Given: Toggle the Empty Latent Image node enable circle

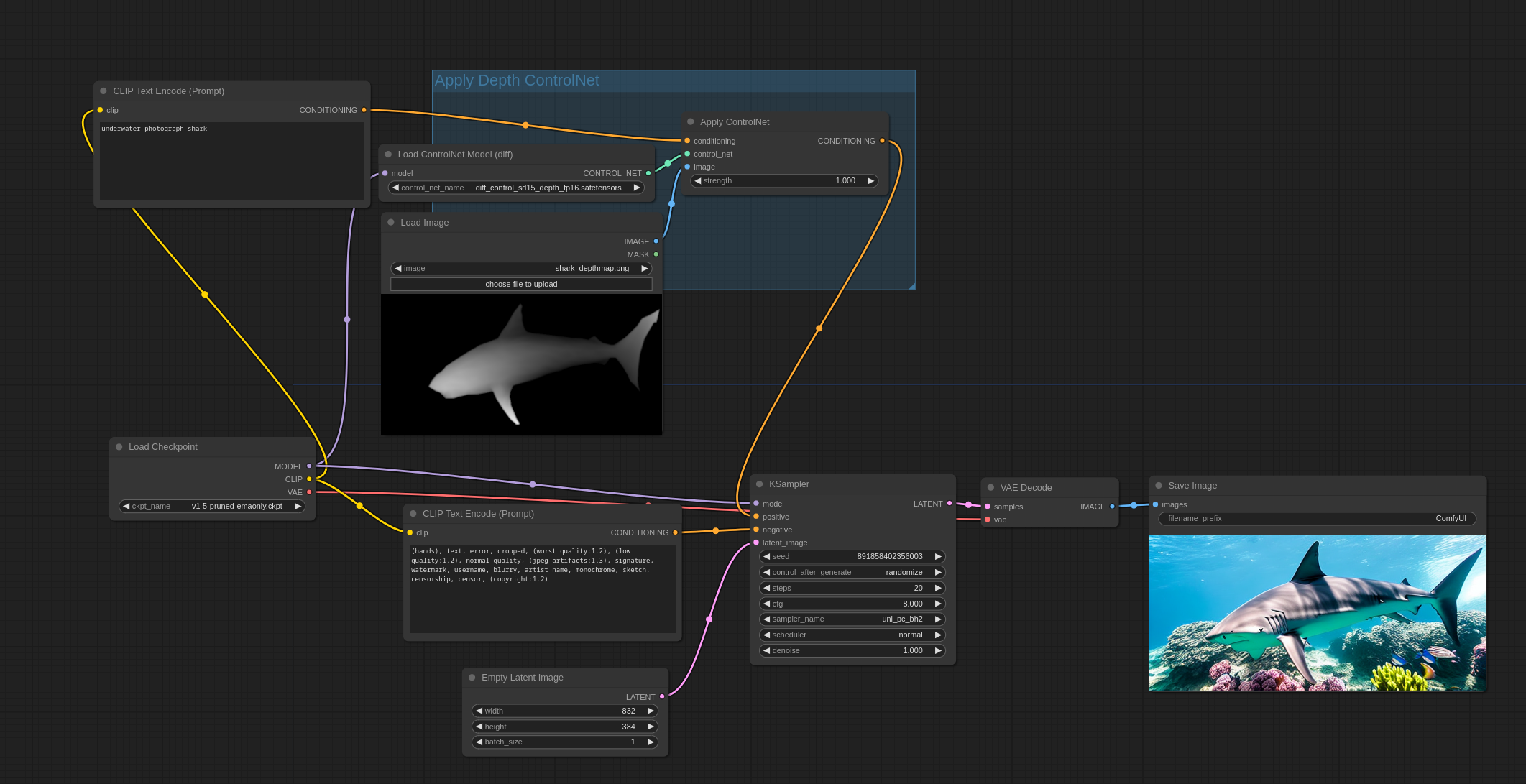Looking at the screenshot, I should [x=471, y=678].
